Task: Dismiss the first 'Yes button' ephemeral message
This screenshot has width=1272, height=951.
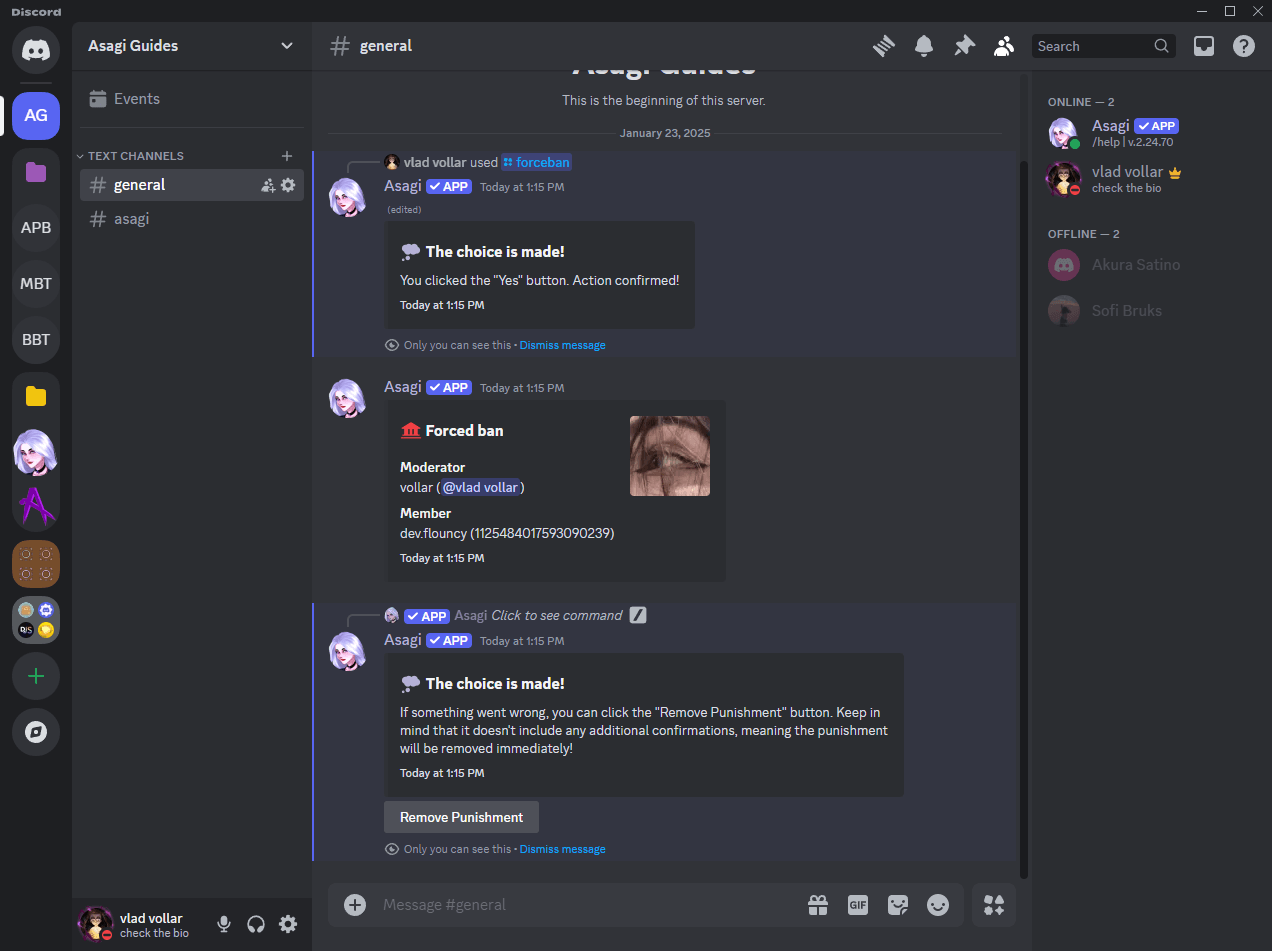Action: (x=562, y=345)
